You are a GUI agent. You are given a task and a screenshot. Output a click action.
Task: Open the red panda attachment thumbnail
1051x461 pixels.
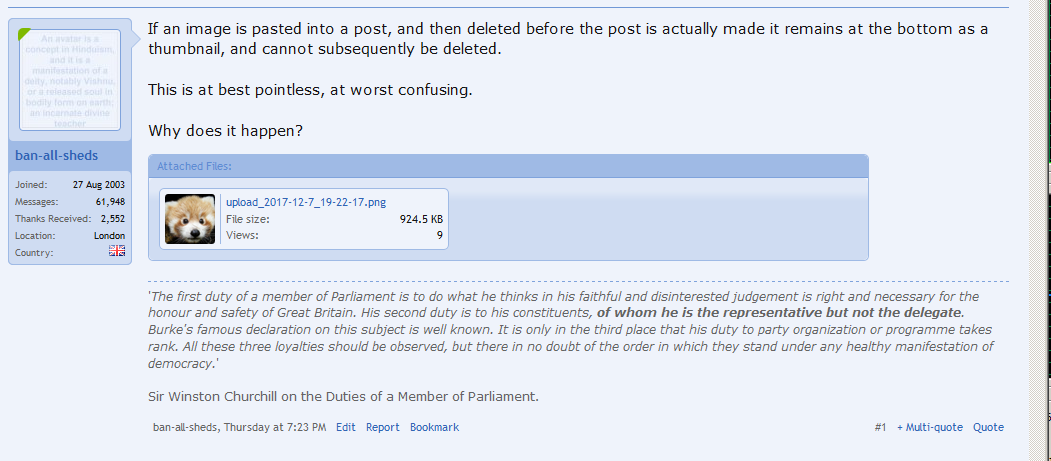(x=190, y=219)
